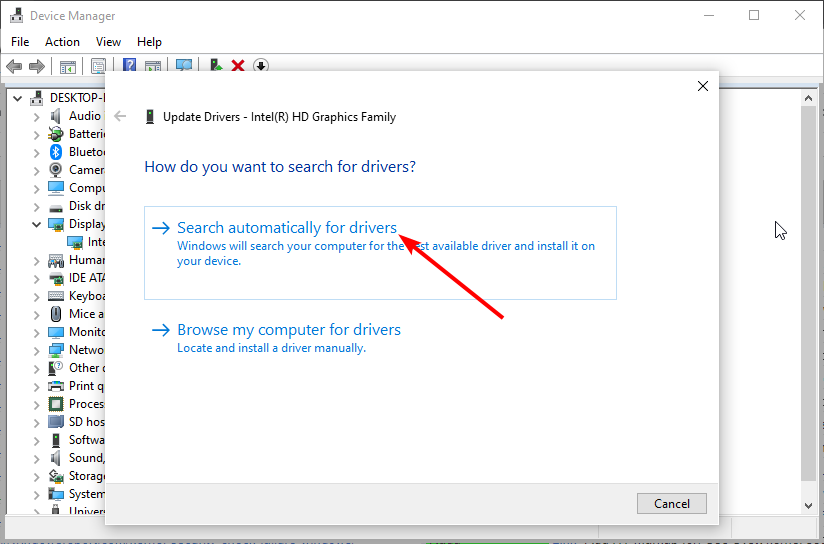Click Show/Hide Console Tree toolbar icon

point(68,67)
